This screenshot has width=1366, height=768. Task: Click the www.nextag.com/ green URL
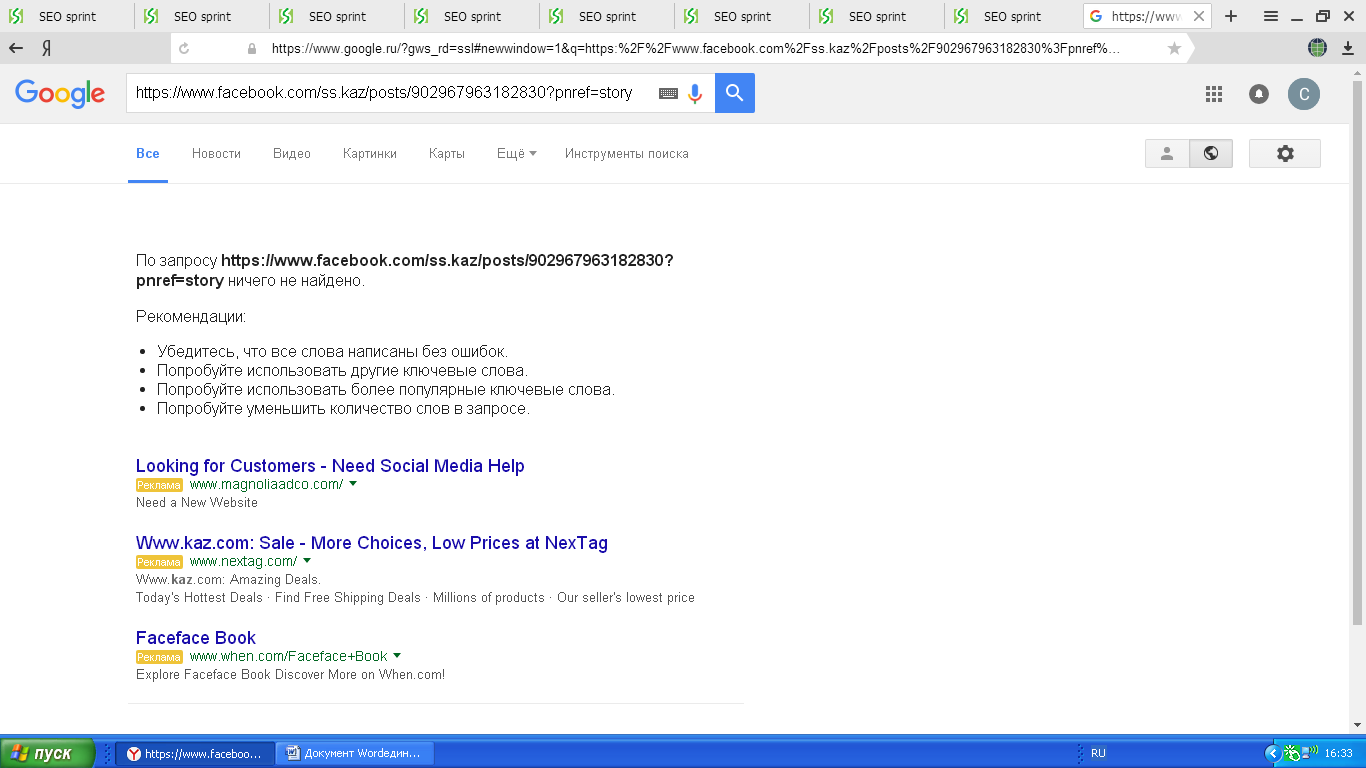[x=243, y=561]
